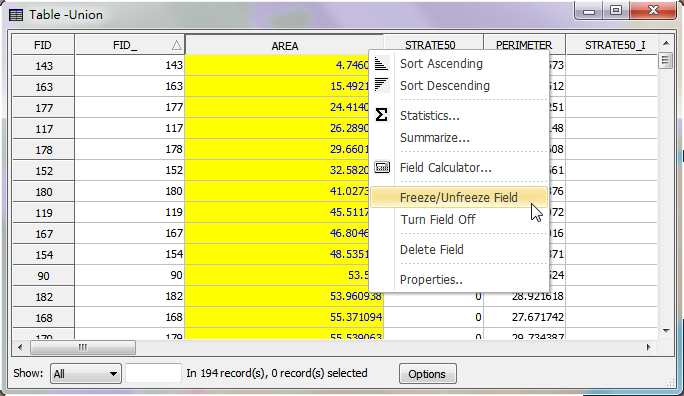684x396 pixels.
Task: Click the vertical scrollbar up arrow
Action: (x=666, y=43)
